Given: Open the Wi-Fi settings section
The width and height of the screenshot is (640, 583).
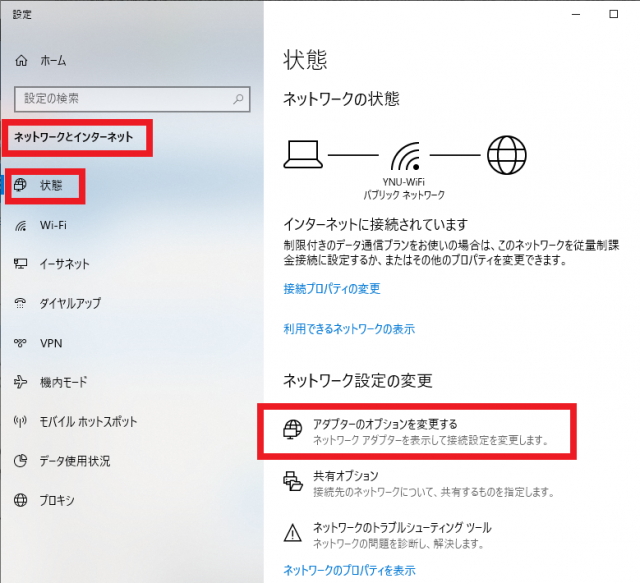Looking at the screenshot, I should [x=53, y=225].
